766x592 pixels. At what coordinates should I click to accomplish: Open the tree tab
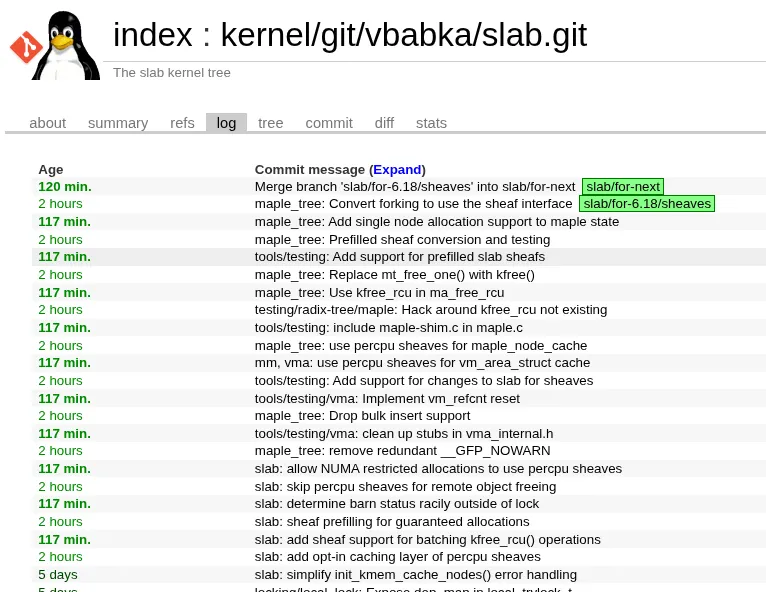[x=270, y=123]
